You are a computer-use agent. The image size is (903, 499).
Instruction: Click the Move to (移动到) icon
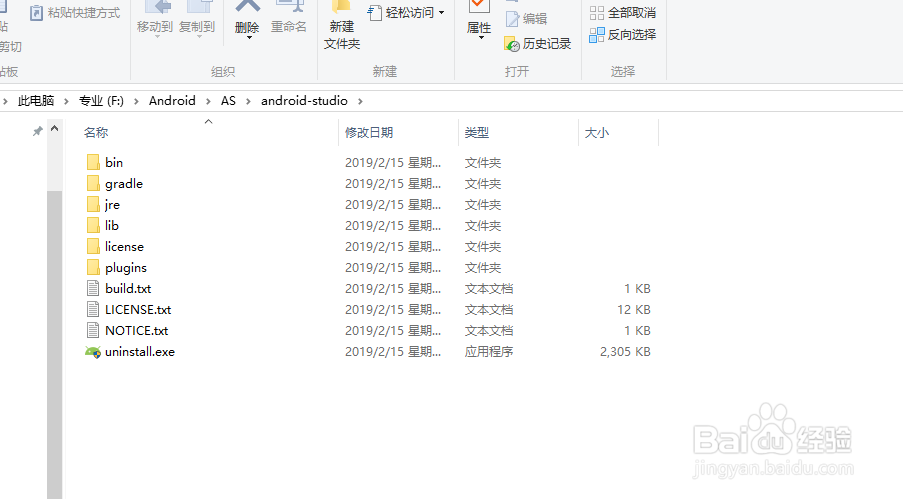pos(157,7)
